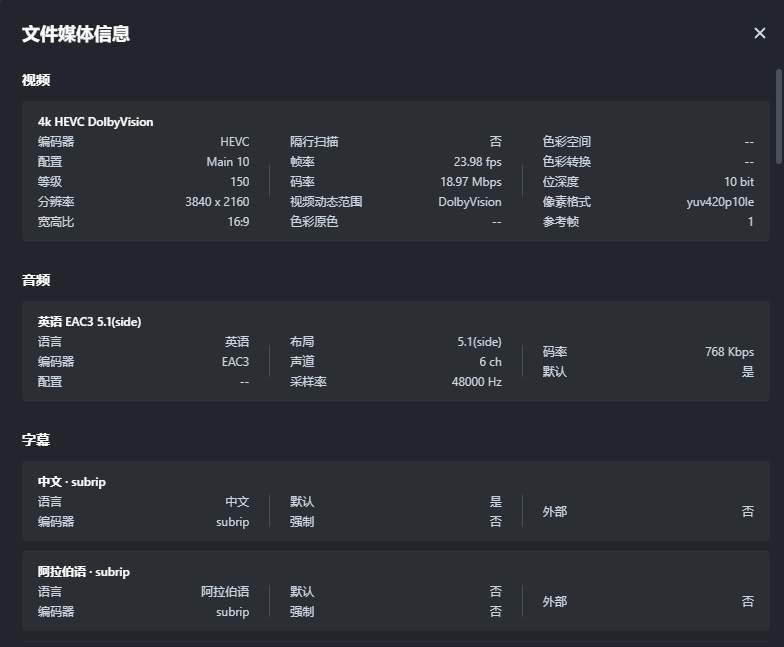784x647 pixels.
Task: Click the 英语 EAC3 5.1(side) audio title
Action: click(89, 322)
